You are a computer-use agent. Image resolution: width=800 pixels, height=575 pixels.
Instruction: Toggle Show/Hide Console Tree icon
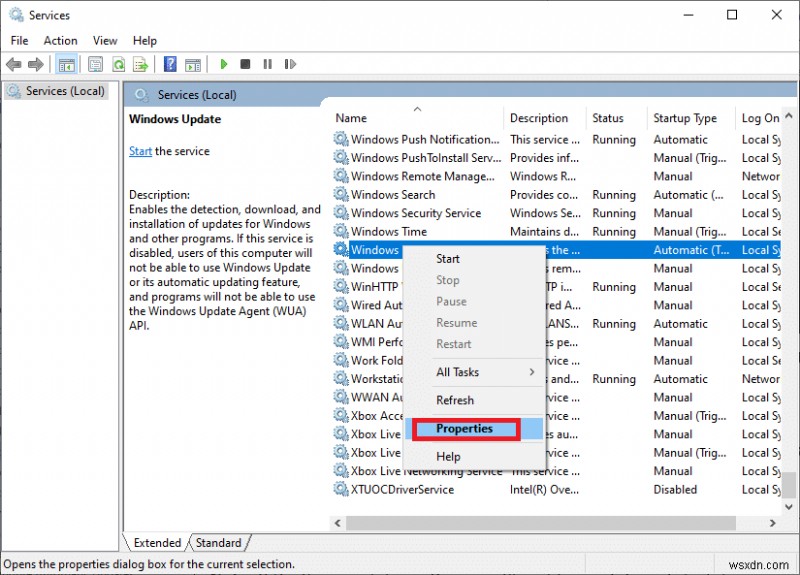point(66,64)
